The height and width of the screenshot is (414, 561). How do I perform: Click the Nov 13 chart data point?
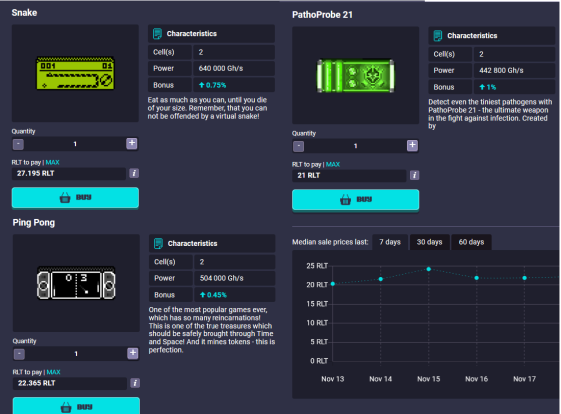pyautogui.click(x=333, y=284)
